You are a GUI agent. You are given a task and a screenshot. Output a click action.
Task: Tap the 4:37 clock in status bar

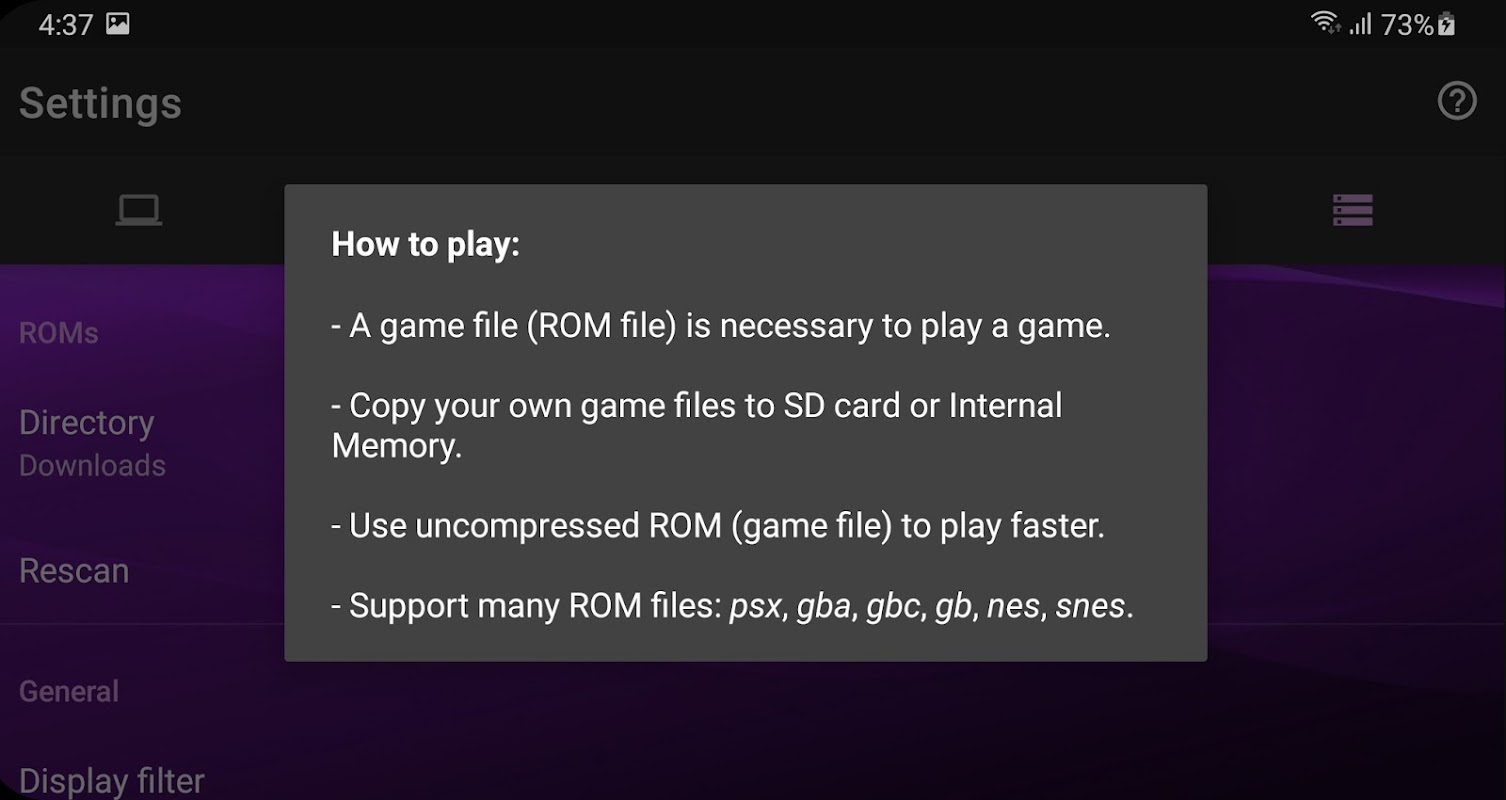pos(65,25)
